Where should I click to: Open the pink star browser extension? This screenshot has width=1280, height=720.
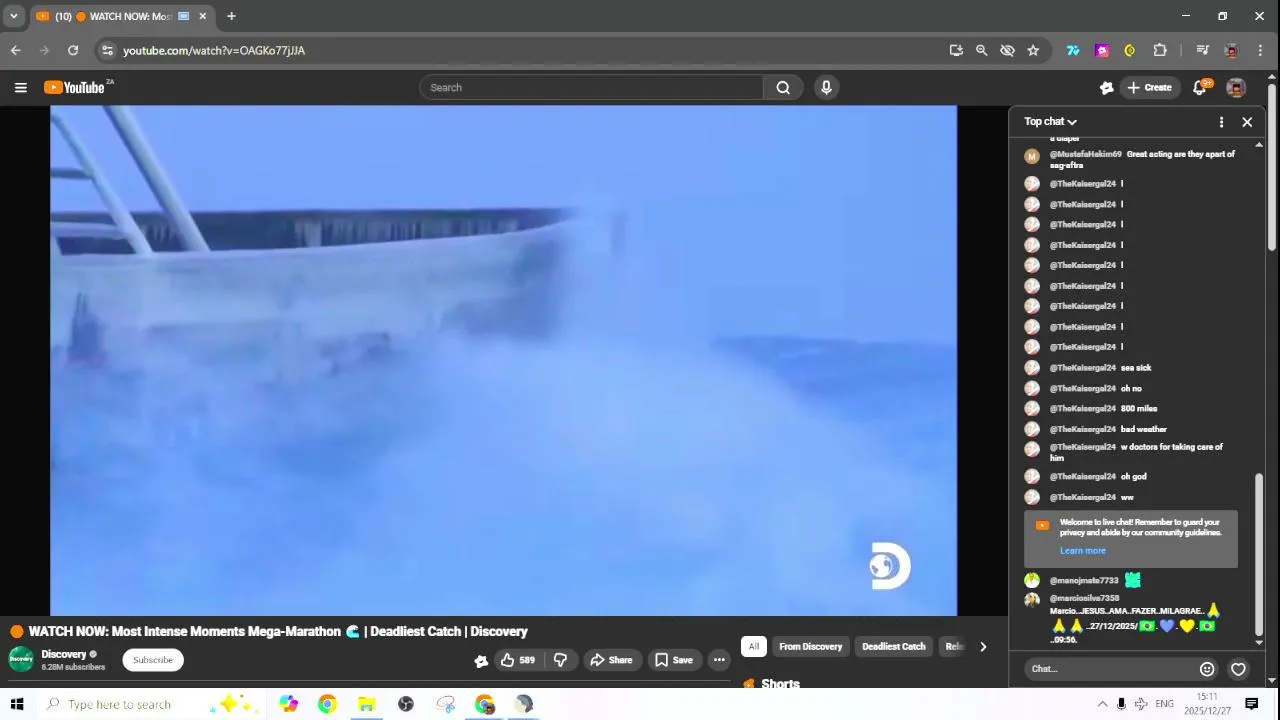[x=1102, y=50]
